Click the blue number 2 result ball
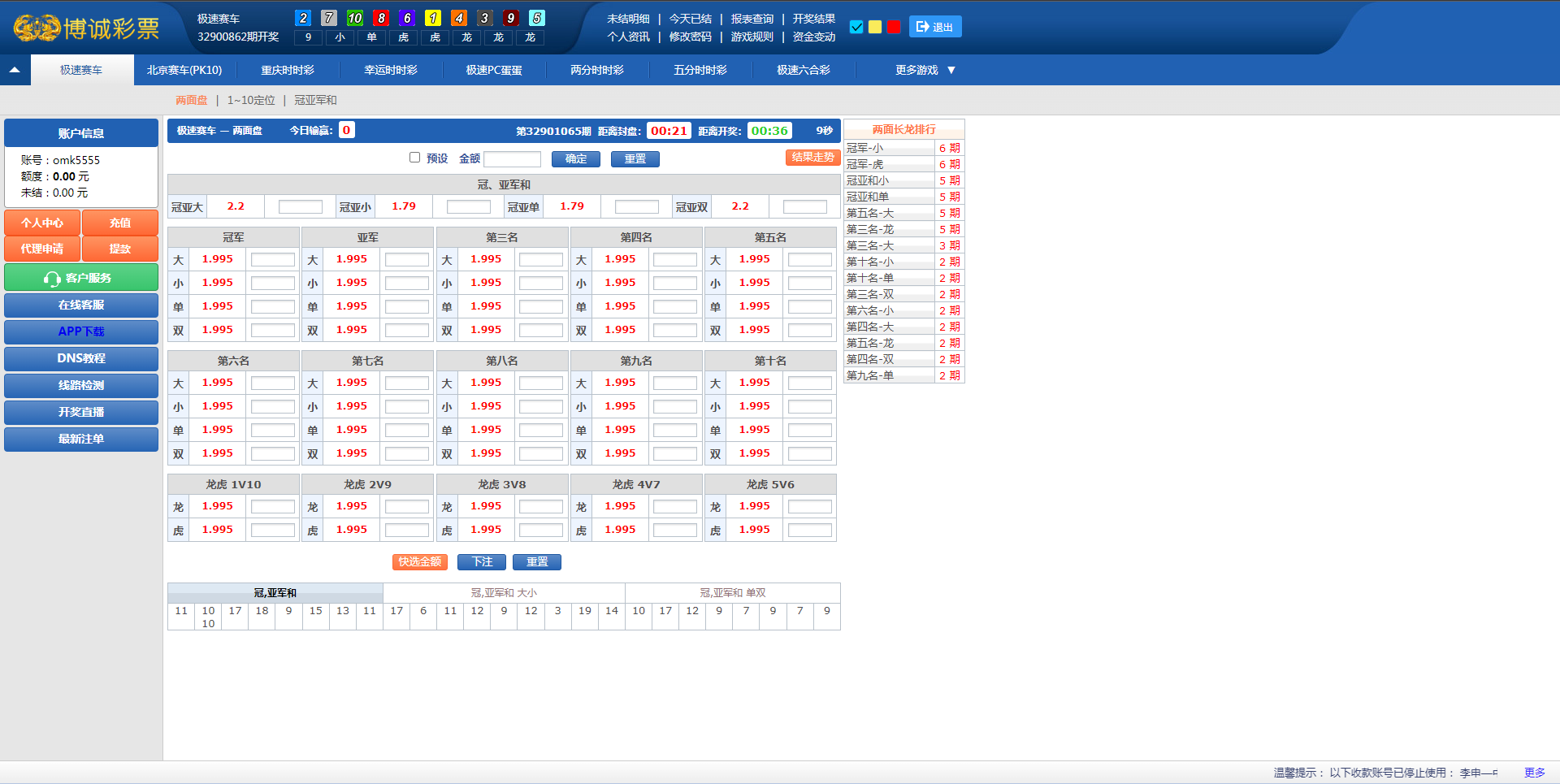The image size is (1560, 784). (303, 18)
